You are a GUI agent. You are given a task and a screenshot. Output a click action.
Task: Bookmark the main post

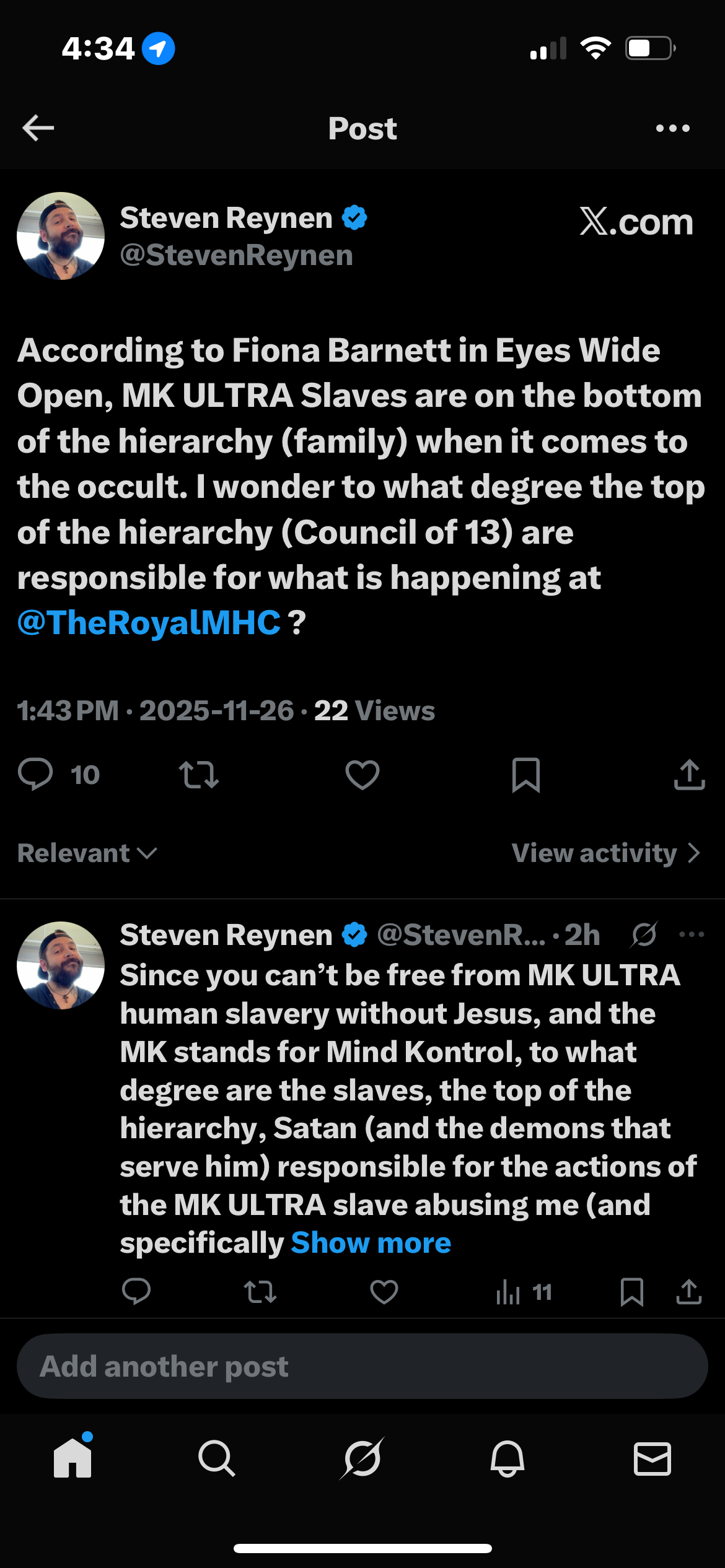click(x=526, y=774)
